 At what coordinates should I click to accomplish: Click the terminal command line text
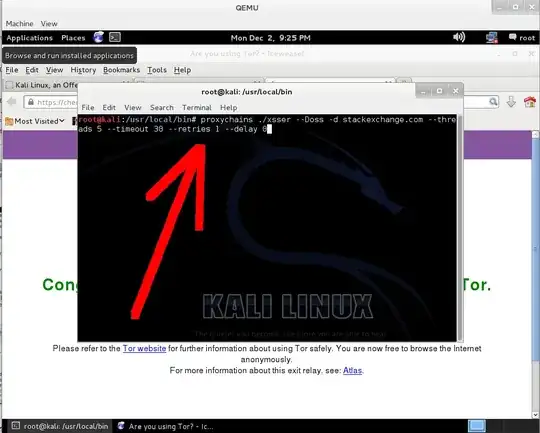click(x=267, y=124)
